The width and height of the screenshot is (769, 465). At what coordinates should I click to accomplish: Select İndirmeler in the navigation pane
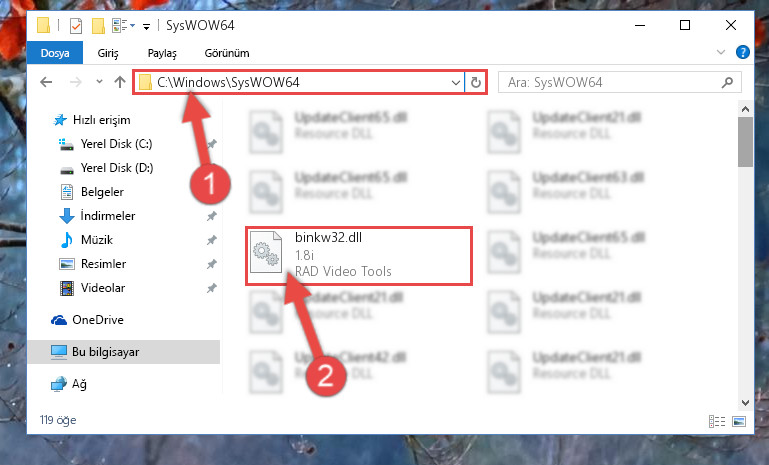point(108,216)
